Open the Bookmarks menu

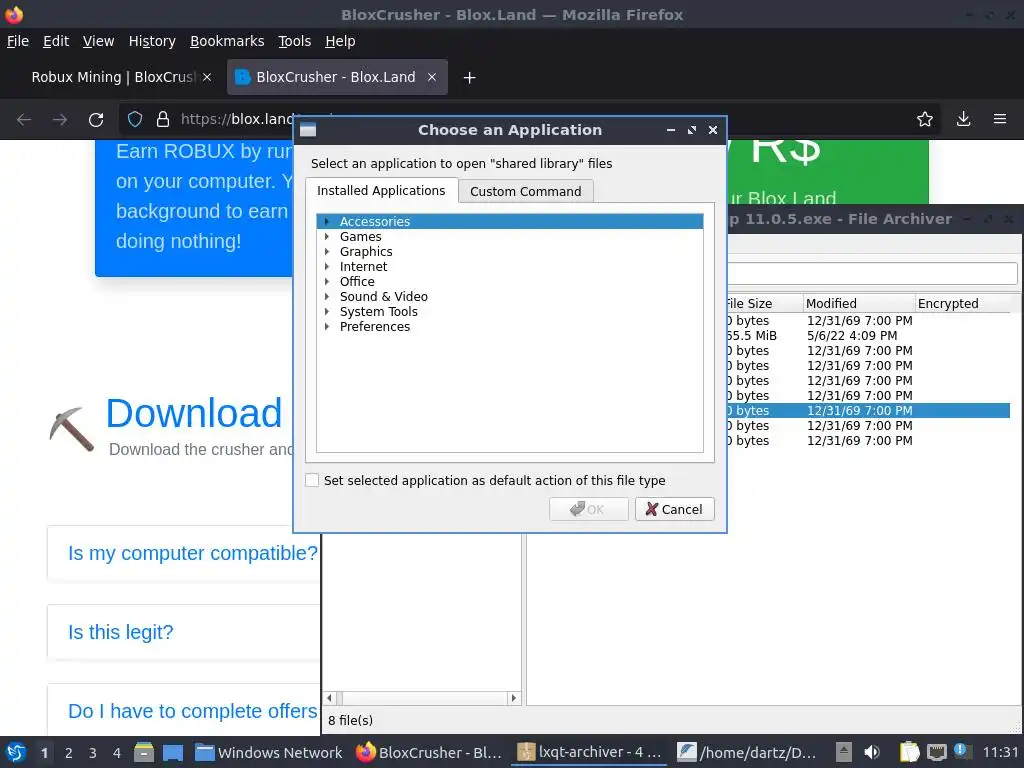[227, 41]
